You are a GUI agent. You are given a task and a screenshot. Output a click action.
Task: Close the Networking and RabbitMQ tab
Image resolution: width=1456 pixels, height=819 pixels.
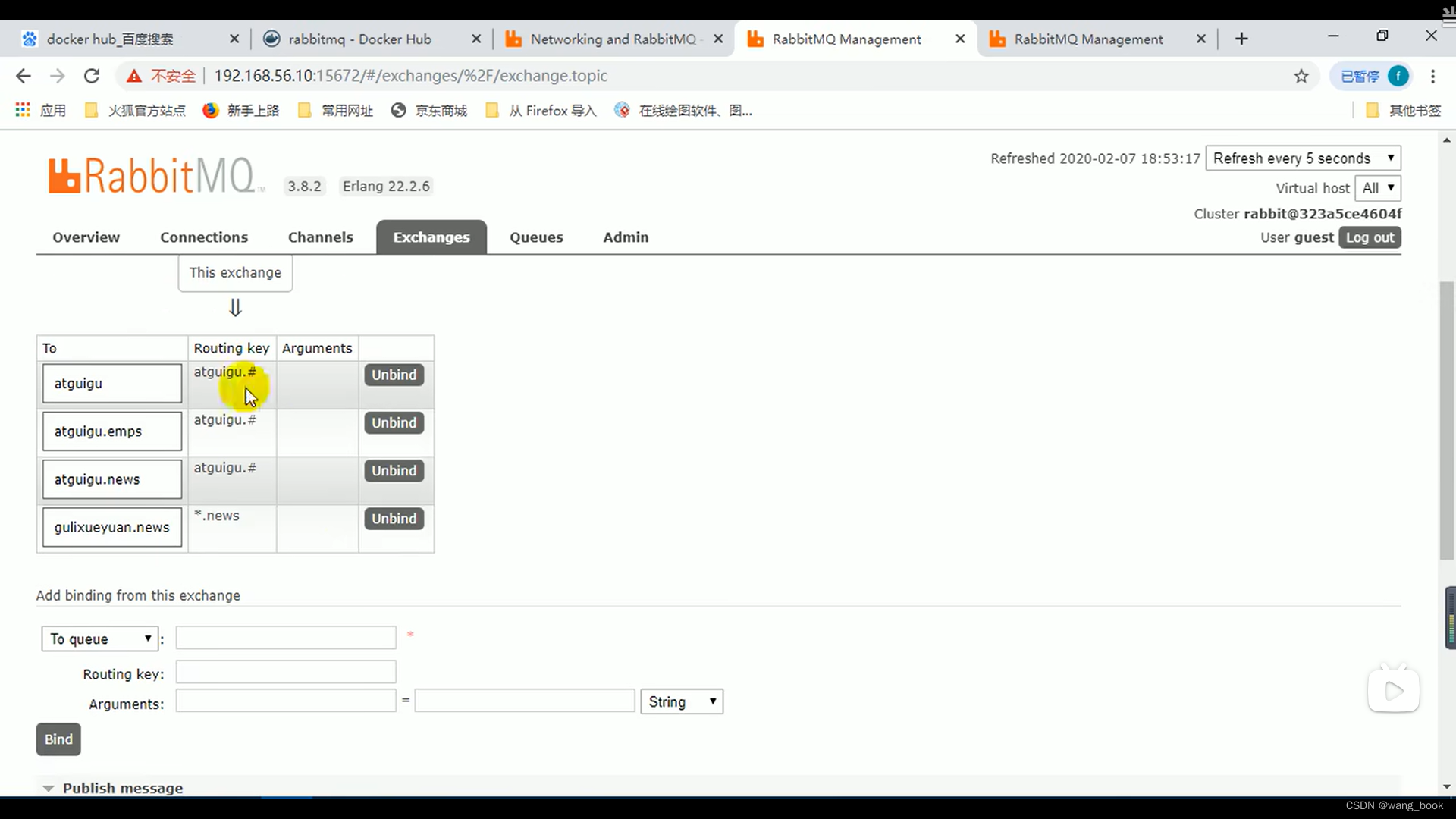[x=718, y=39]
